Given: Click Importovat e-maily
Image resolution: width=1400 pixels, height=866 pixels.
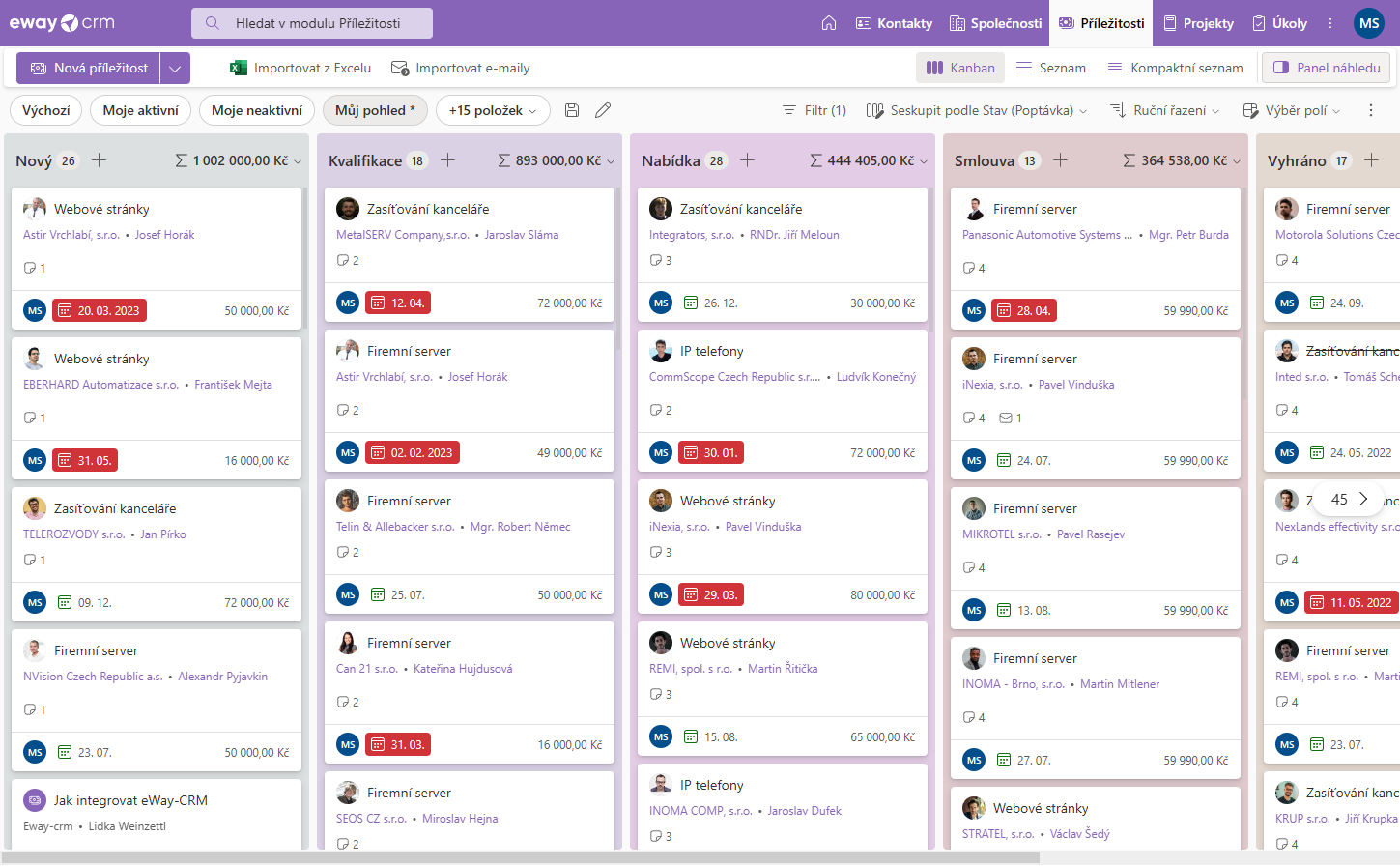Looking at the screenshot, I should [x=460, y=68].
